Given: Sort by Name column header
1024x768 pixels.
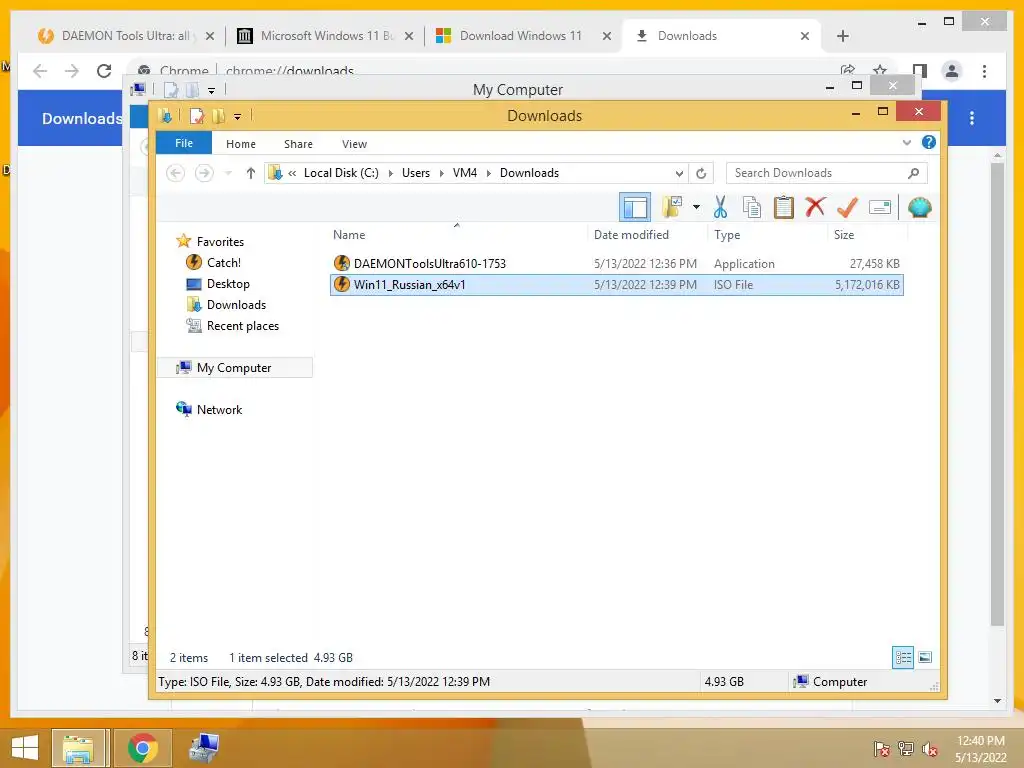Looking at the screenshot, I should coord(349,234).
